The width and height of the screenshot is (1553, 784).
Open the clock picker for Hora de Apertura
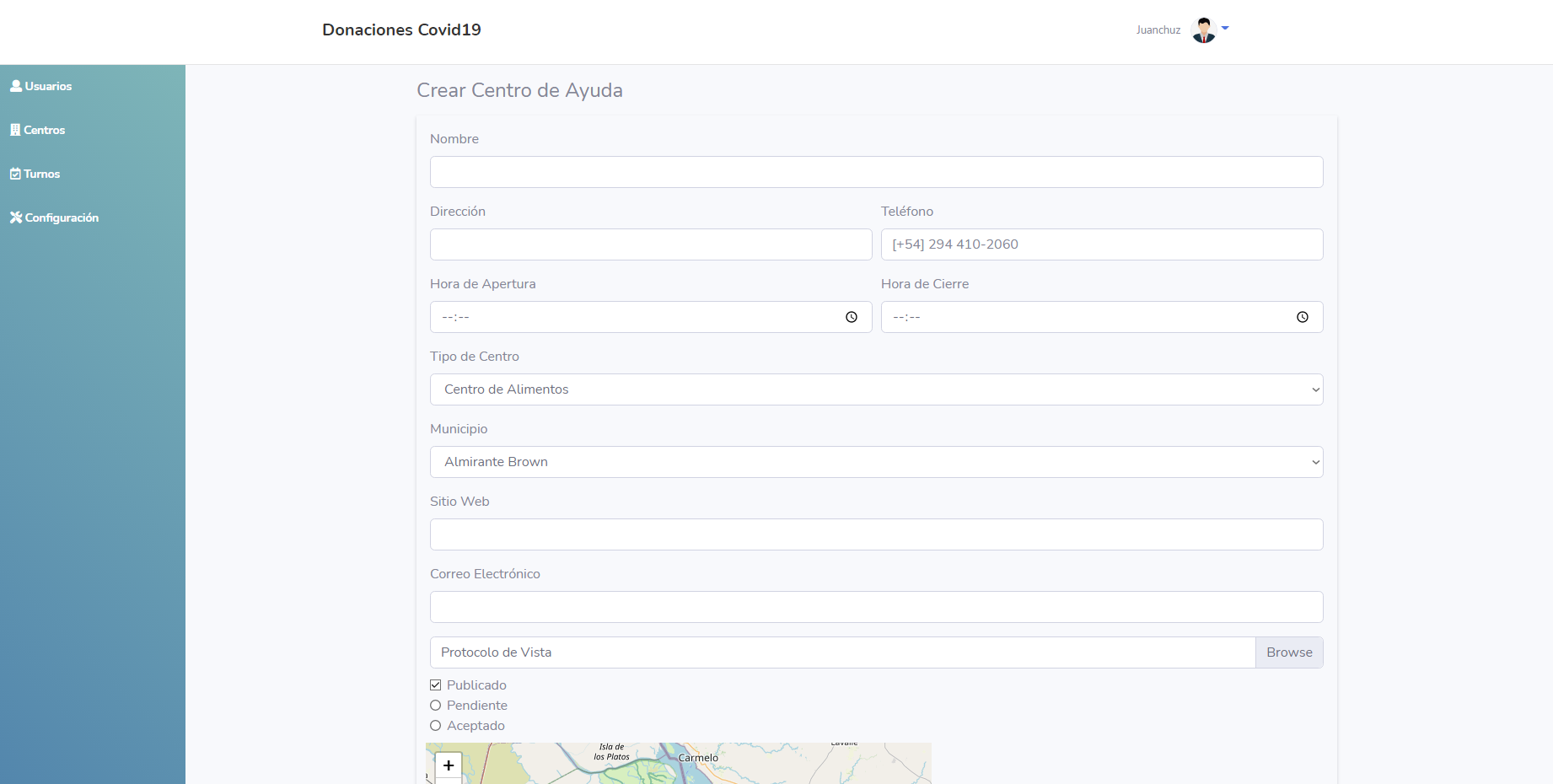pyautogui.click(x=852, y=317)
